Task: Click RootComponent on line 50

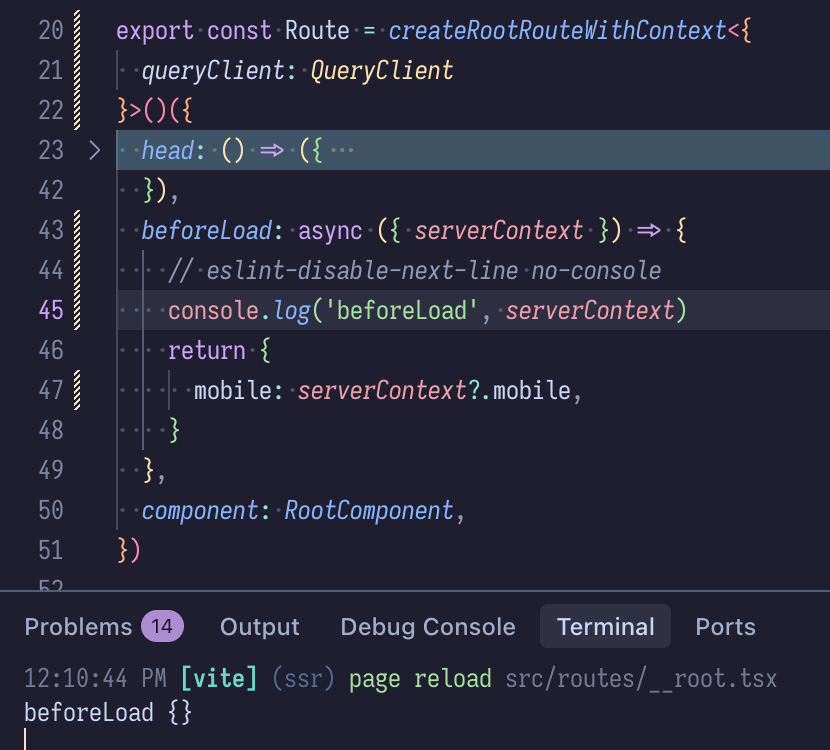Action: 369,510
